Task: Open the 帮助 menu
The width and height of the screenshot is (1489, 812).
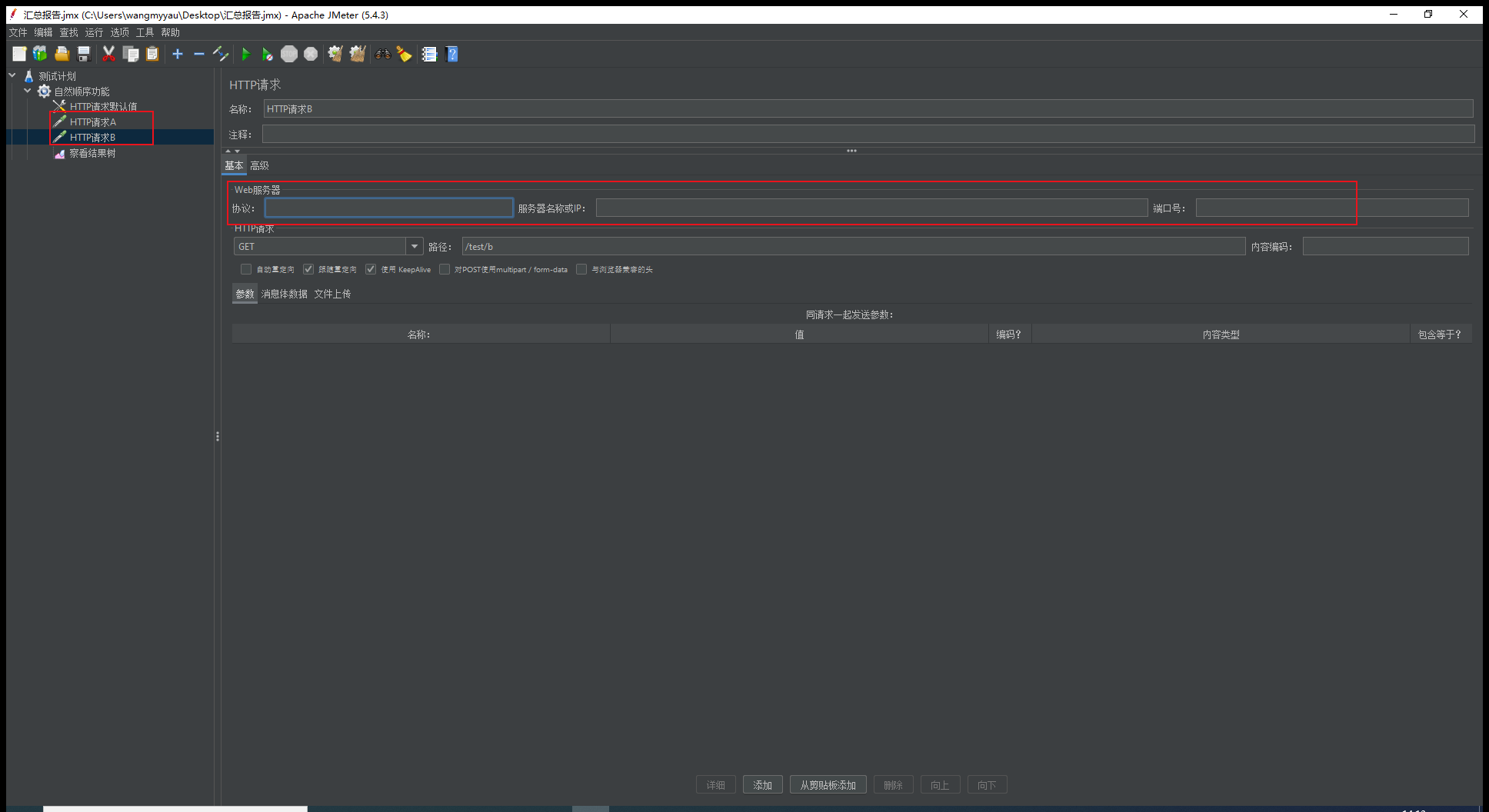Action: (x=170, y=32)
